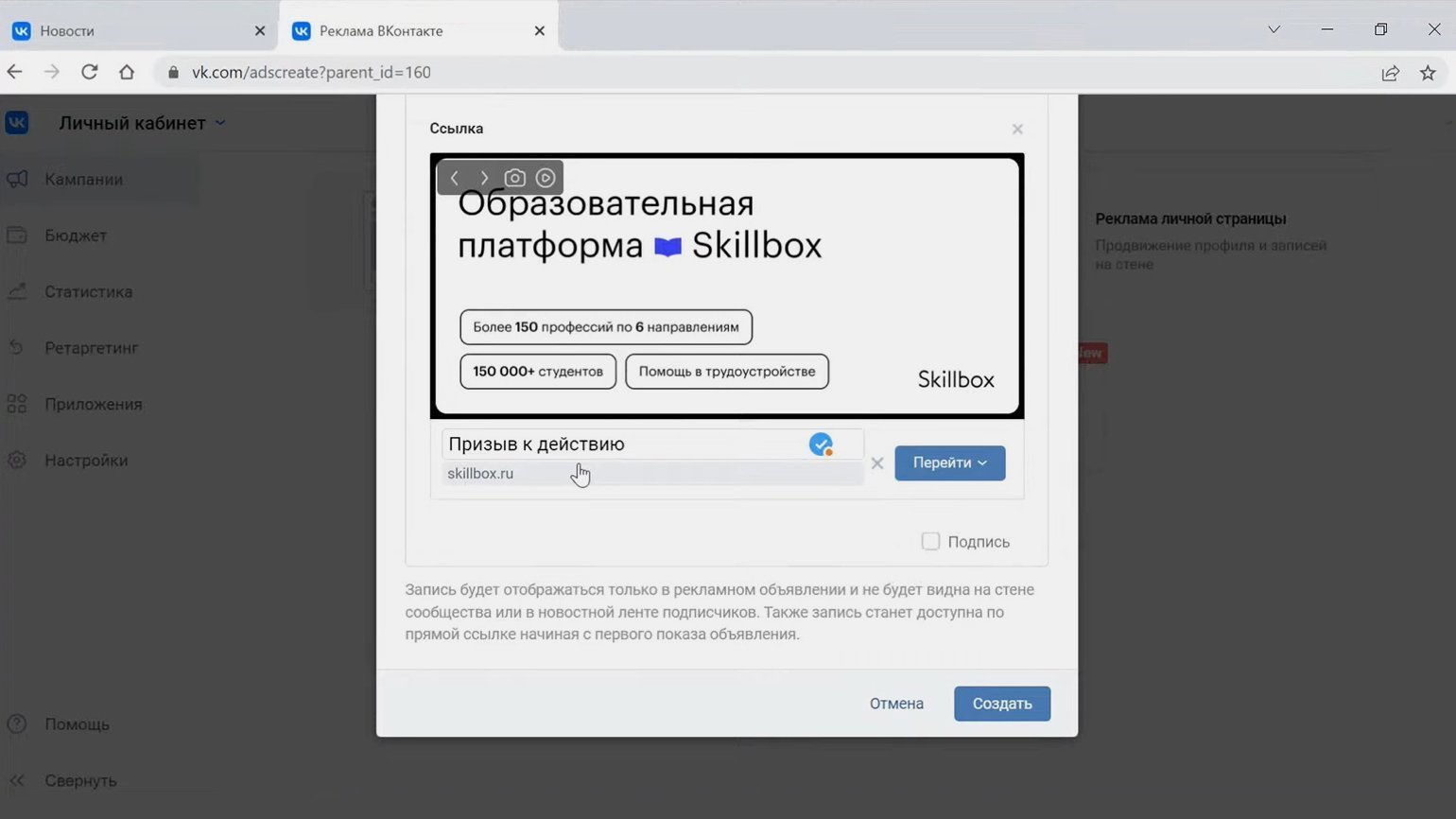Open the Перейти button dropdown
Image resolution: width=1456 pixels, height=819 pixels.
[x=950, y=463]
